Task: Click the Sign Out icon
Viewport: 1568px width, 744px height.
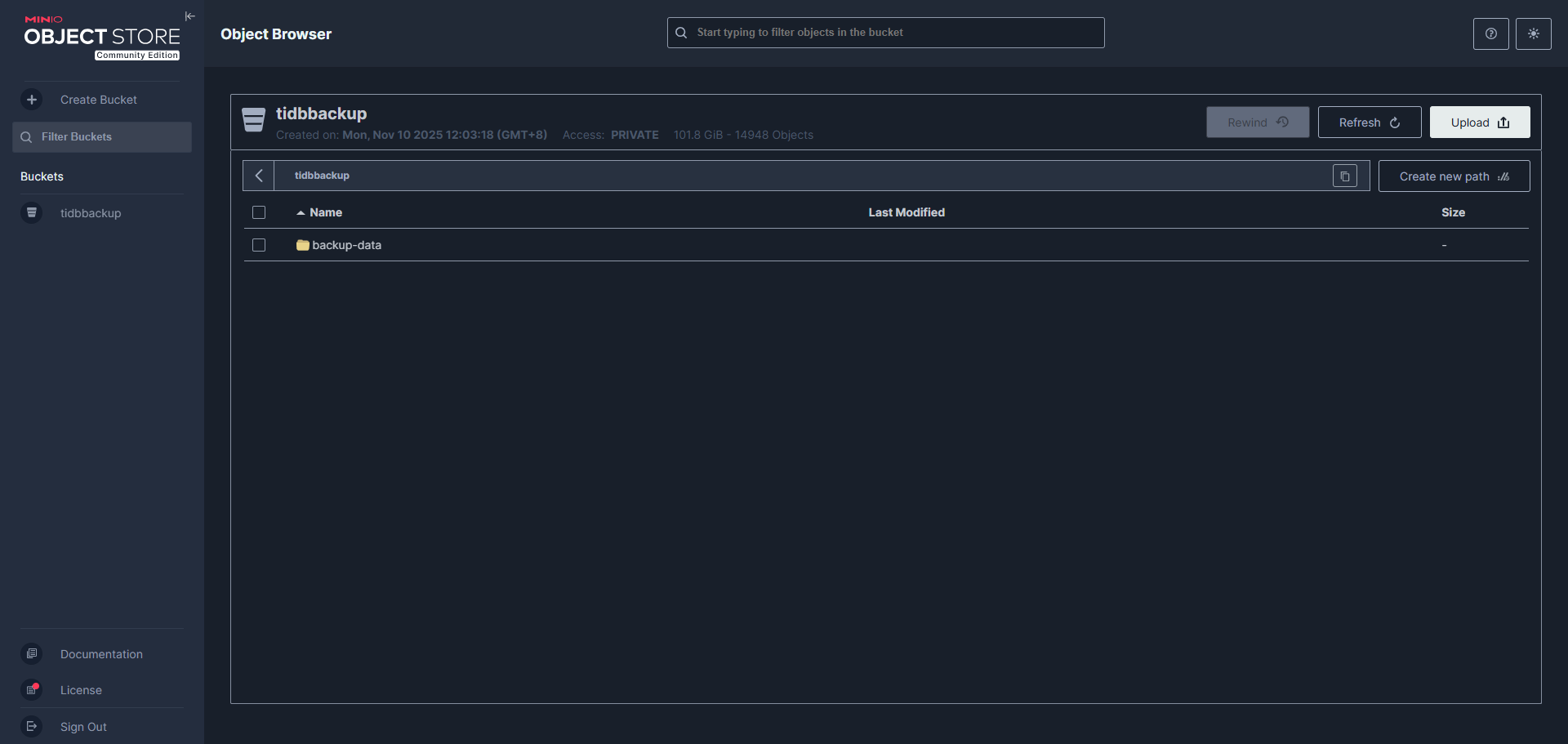Action: point(32,726)
